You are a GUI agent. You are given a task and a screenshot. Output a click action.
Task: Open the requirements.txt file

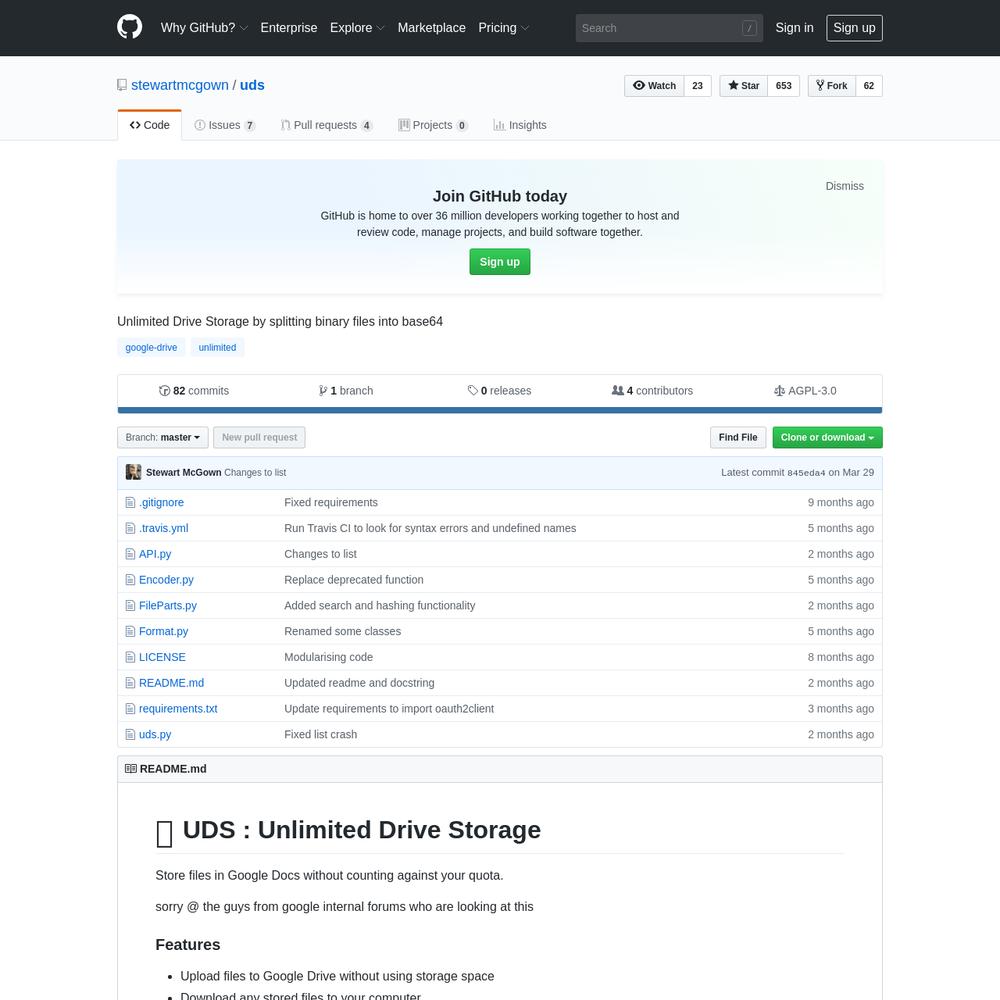pyautogui.click(x=178, y=709)
